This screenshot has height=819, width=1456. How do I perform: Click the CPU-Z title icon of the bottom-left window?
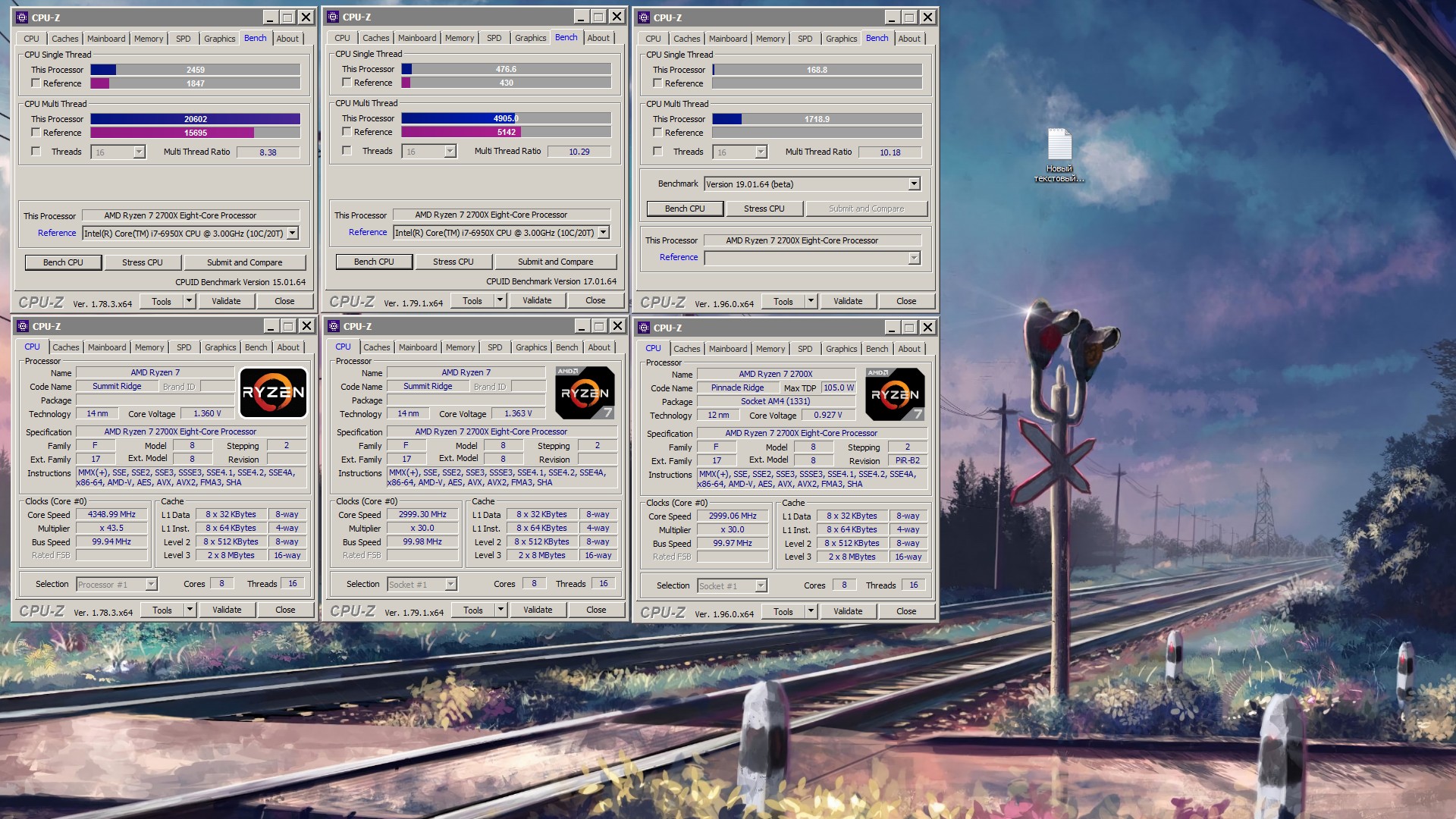[23, 326]
